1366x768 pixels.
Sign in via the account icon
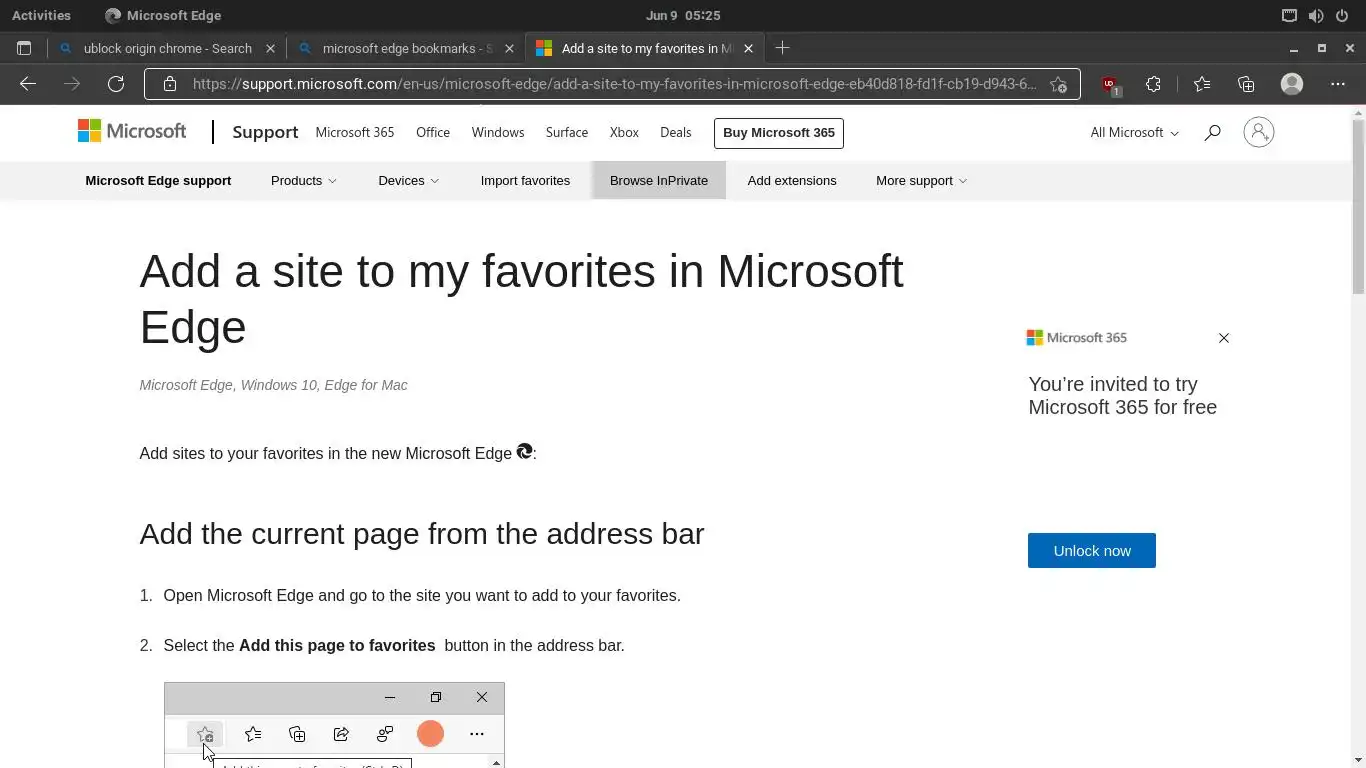coord(1259,132)
